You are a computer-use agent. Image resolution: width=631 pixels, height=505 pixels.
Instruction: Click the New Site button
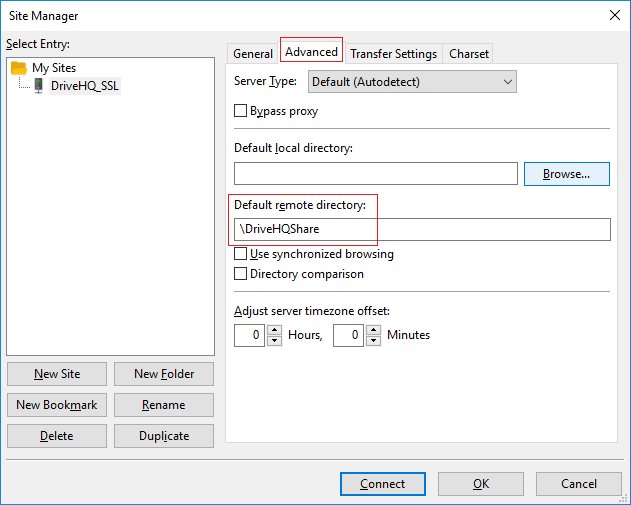[57, 374]
